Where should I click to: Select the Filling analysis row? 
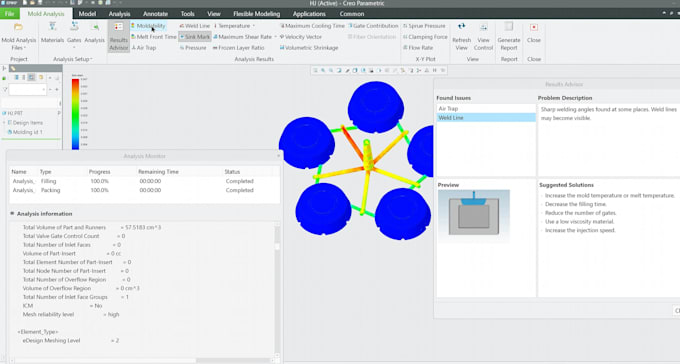144,181
